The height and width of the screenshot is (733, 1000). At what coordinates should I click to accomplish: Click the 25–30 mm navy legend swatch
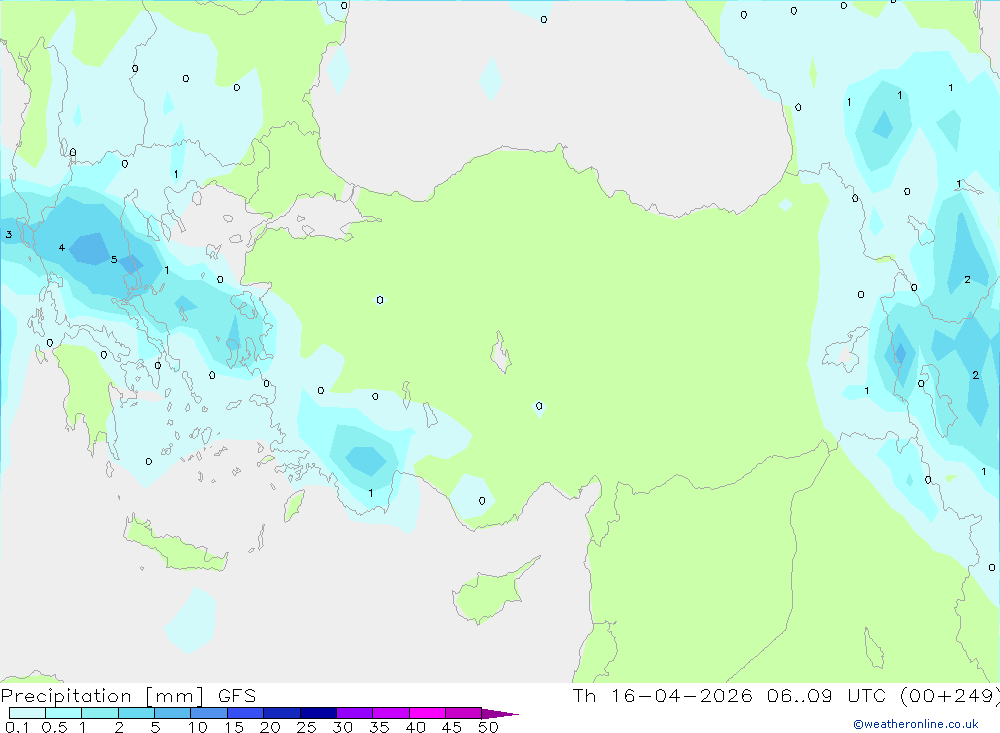[318, 713]
